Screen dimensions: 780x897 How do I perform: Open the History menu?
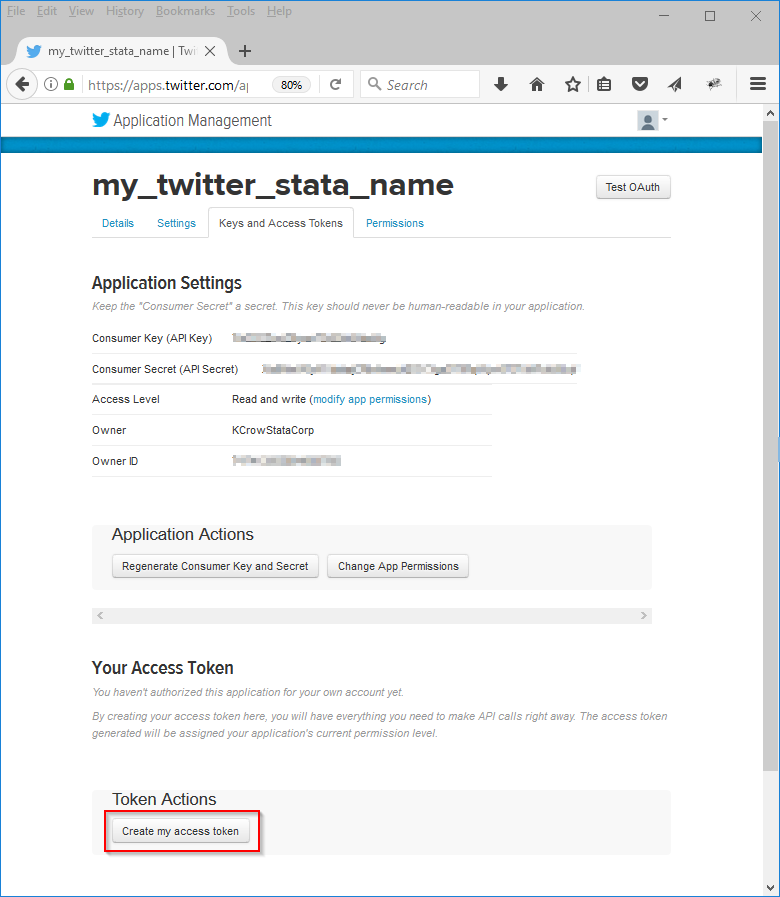(x=125, y=11)
